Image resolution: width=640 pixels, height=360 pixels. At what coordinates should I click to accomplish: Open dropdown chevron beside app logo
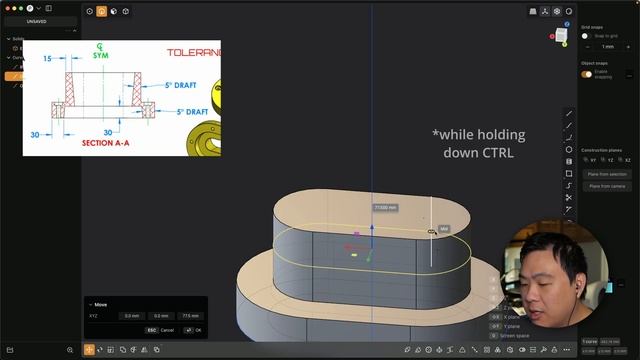tap(39, 8)
